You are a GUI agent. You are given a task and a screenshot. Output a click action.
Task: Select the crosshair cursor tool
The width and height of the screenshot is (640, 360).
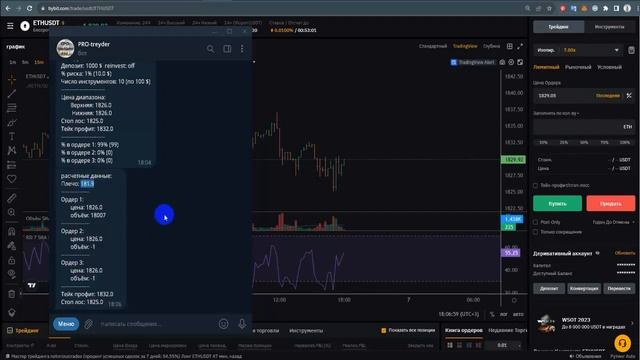pos(11,79)
